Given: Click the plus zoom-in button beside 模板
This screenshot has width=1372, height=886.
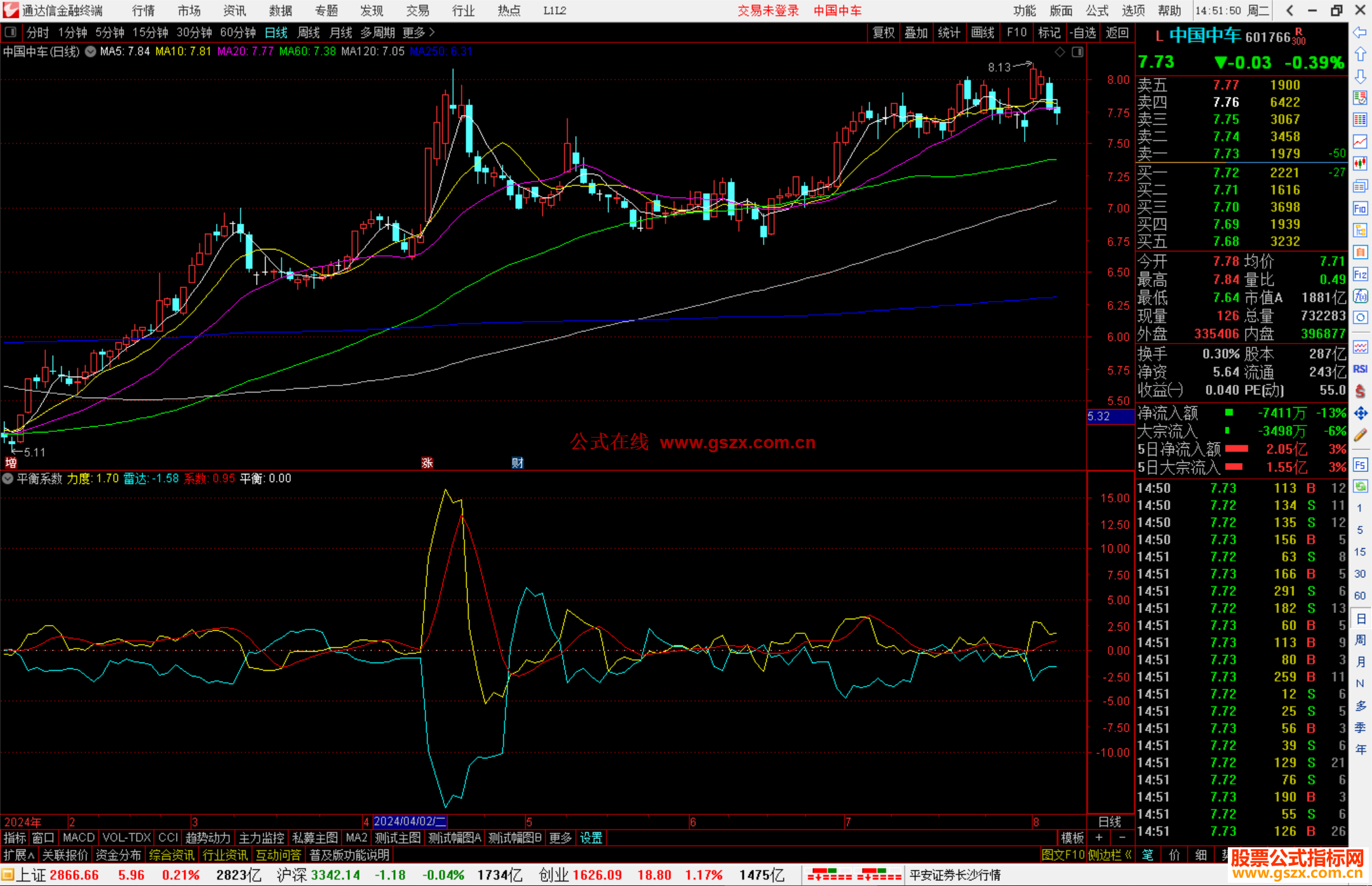Looking at the screenshot, I should point(1099,838).
